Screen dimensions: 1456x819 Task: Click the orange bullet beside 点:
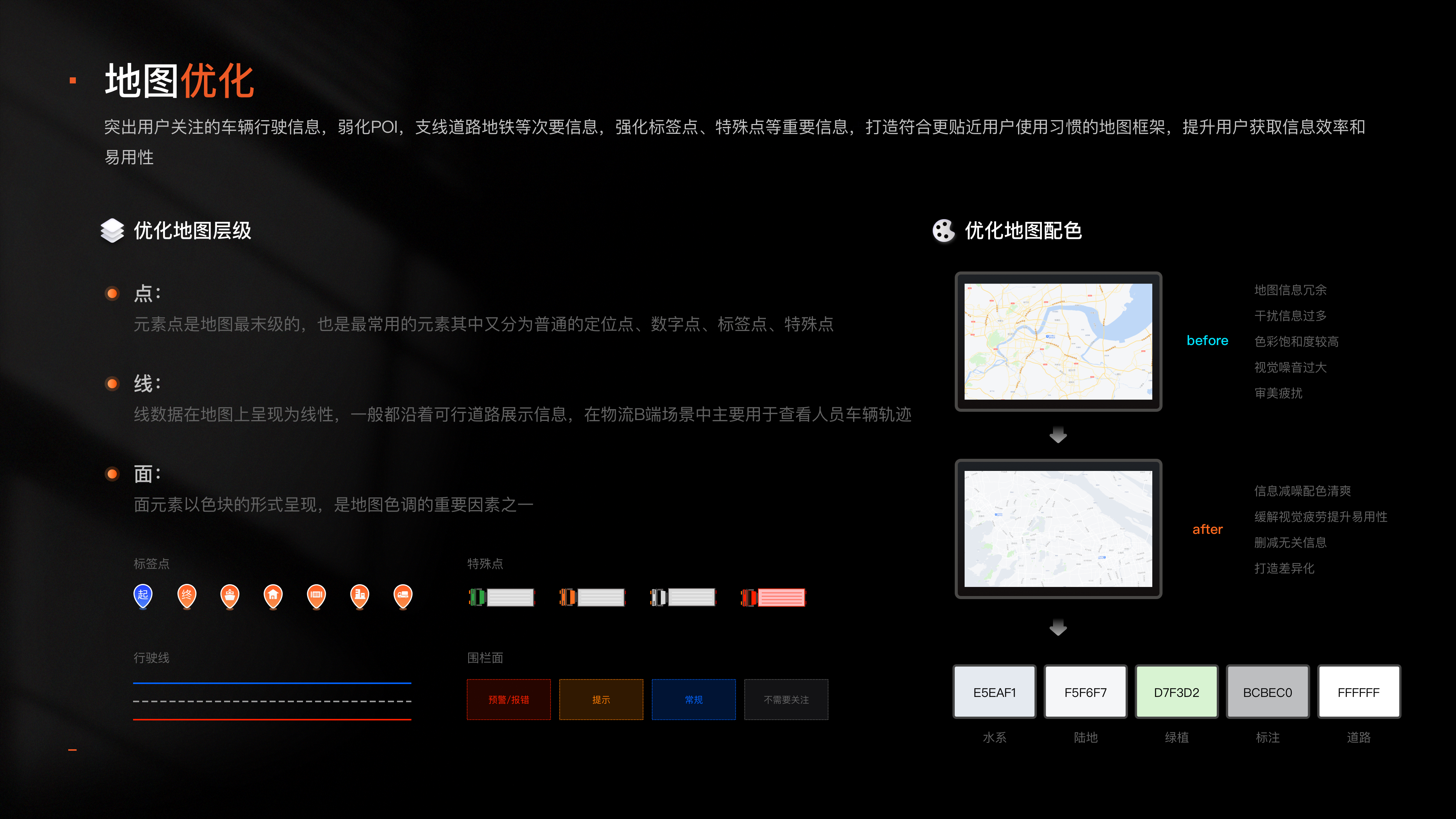coord(113,293)
